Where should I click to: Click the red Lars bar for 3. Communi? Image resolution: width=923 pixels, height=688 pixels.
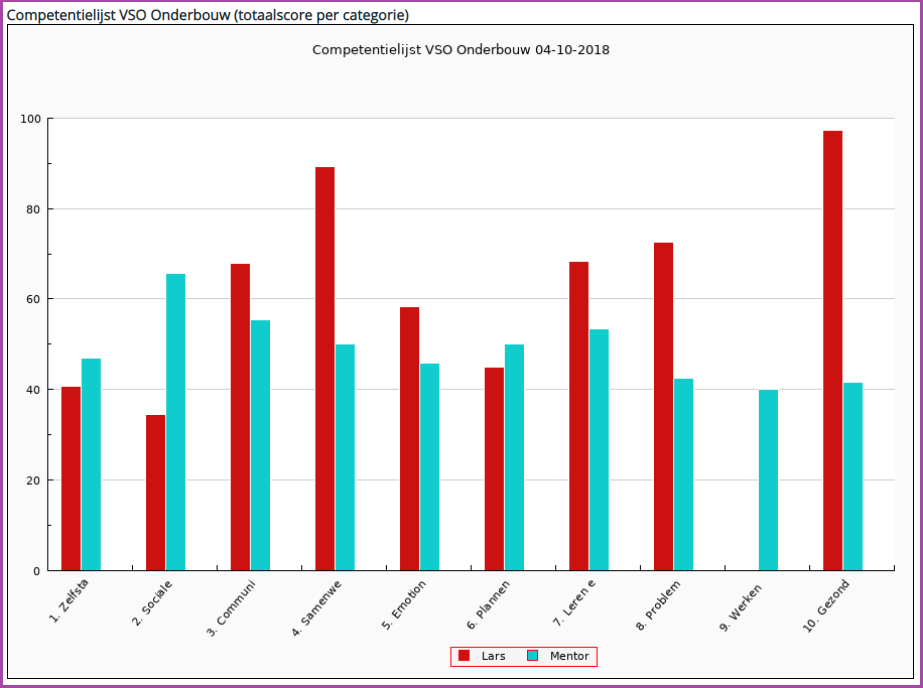(x=240, y=417)
